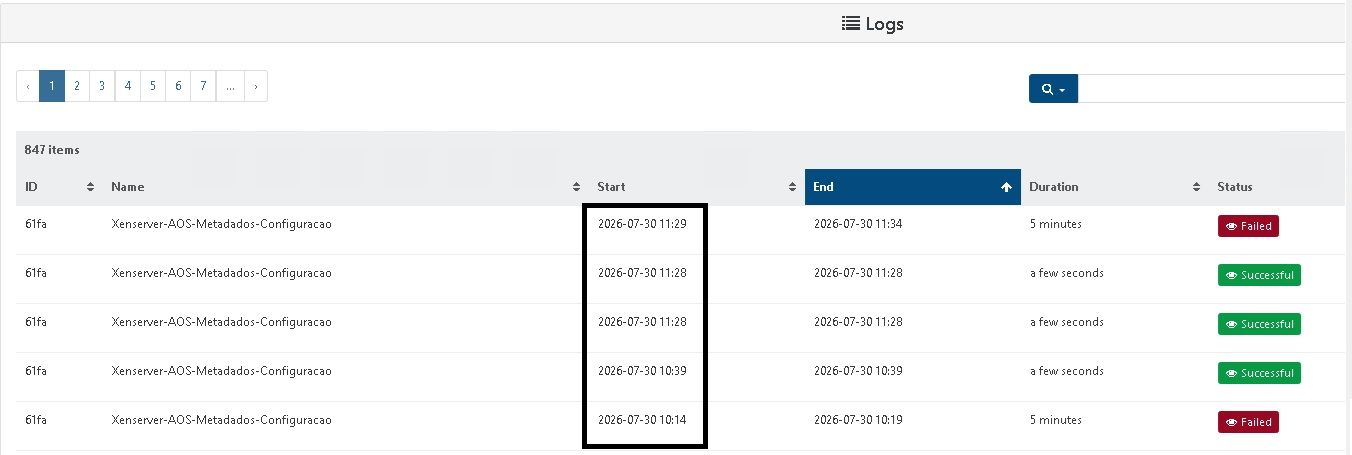Click the Logs list icon in header
Screen dimensions: 1352x455
click(851, 23)
